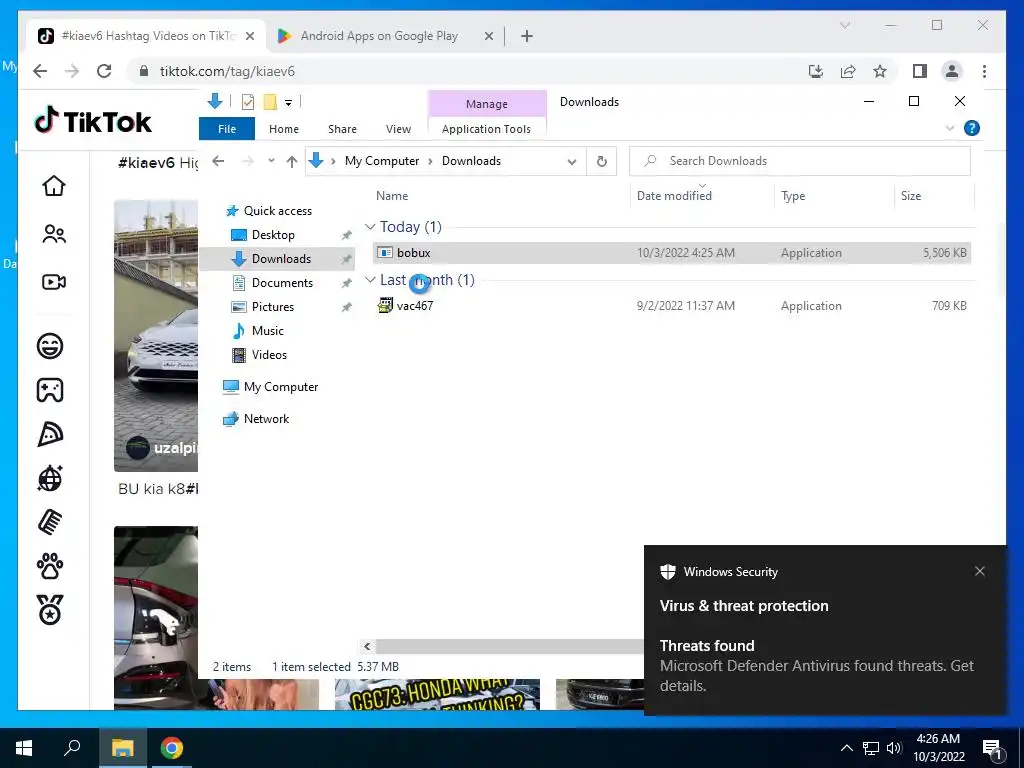Click Explorer New Folder quick access icon
This screenshot has height=768, width=1024.
click(x=270, y=102)
